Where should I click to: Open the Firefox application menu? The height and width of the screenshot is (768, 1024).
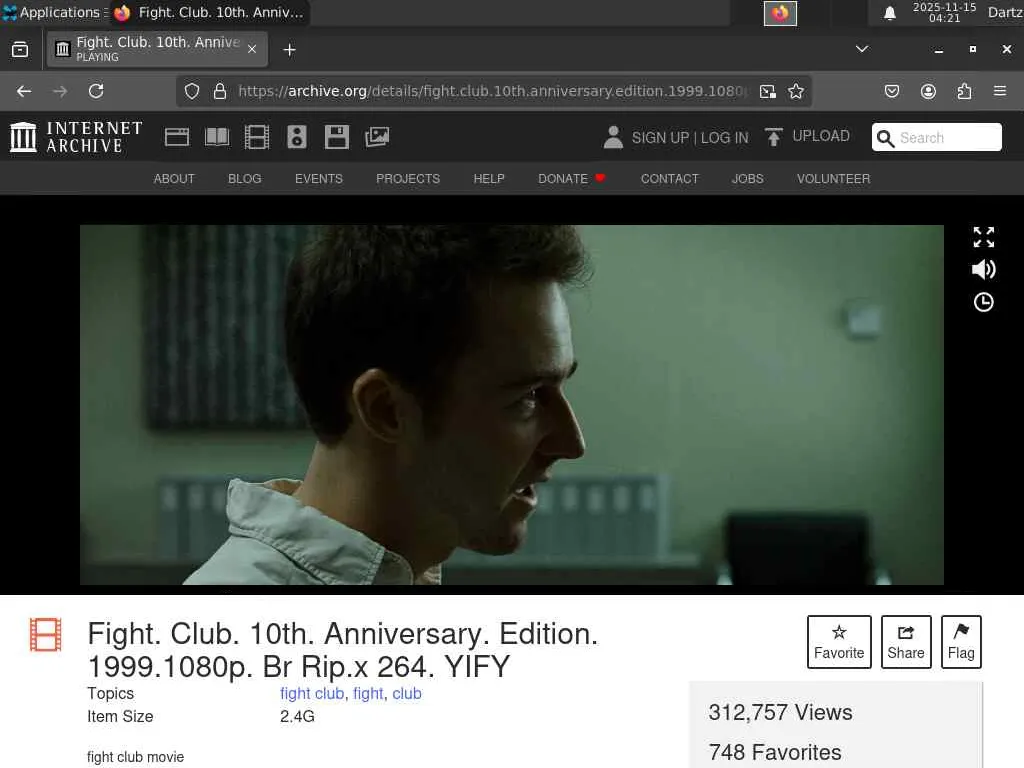[1000, 91]
